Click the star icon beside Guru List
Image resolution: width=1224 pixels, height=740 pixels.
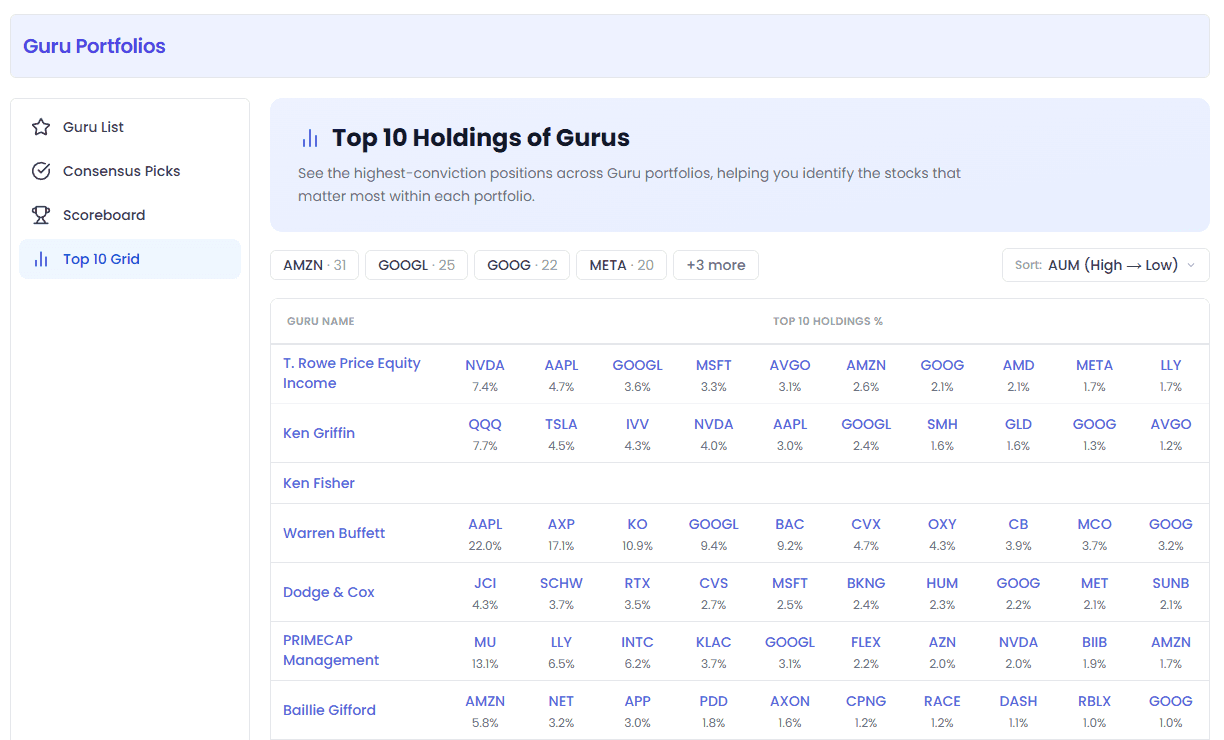[41, 127]
